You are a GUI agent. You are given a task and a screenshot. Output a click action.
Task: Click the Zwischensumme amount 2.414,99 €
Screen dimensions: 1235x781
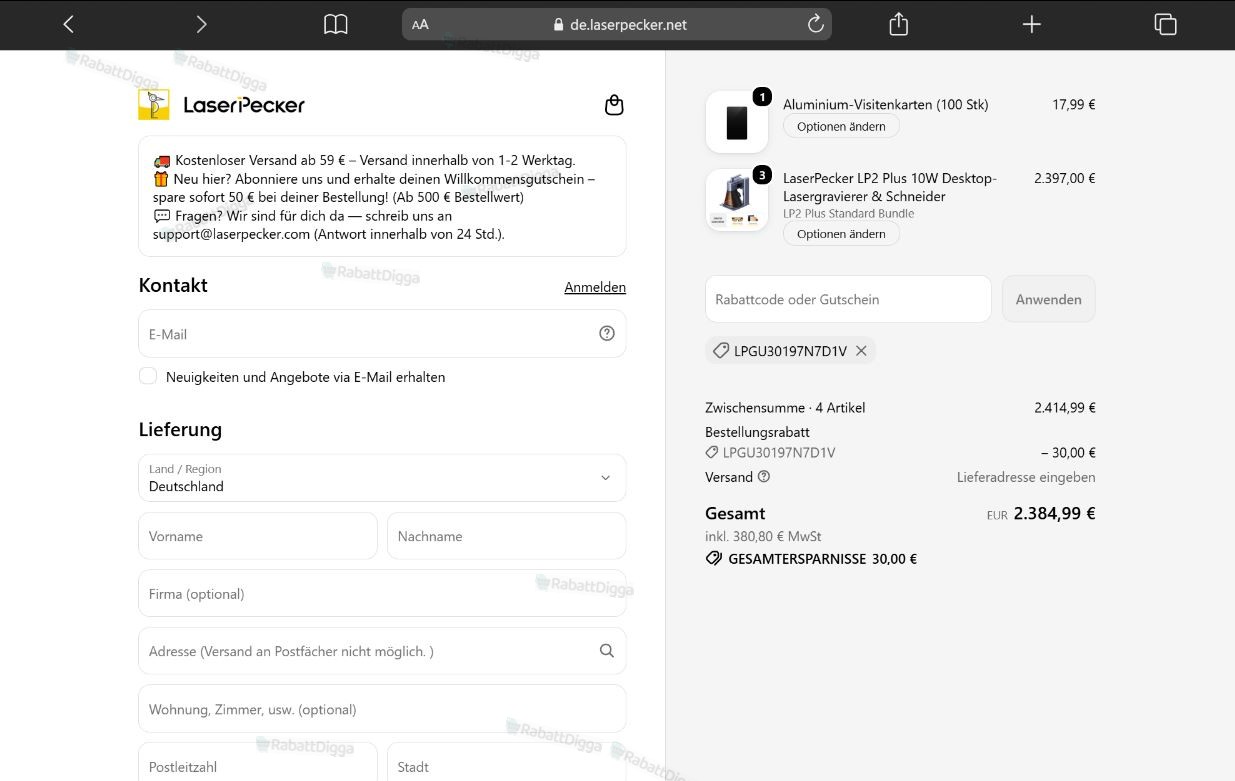pyautogui.click(x=1065, y=408)
